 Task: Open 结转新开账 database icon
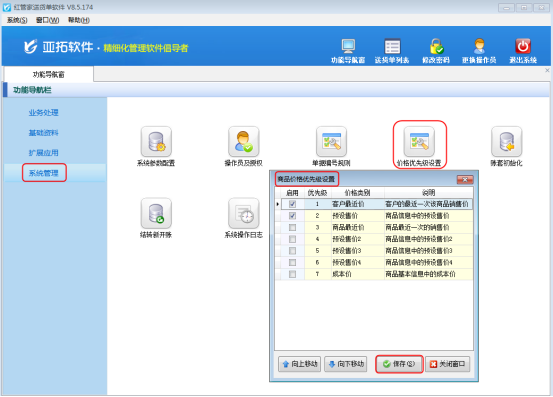pyautogui.click(x=156, y=213)
